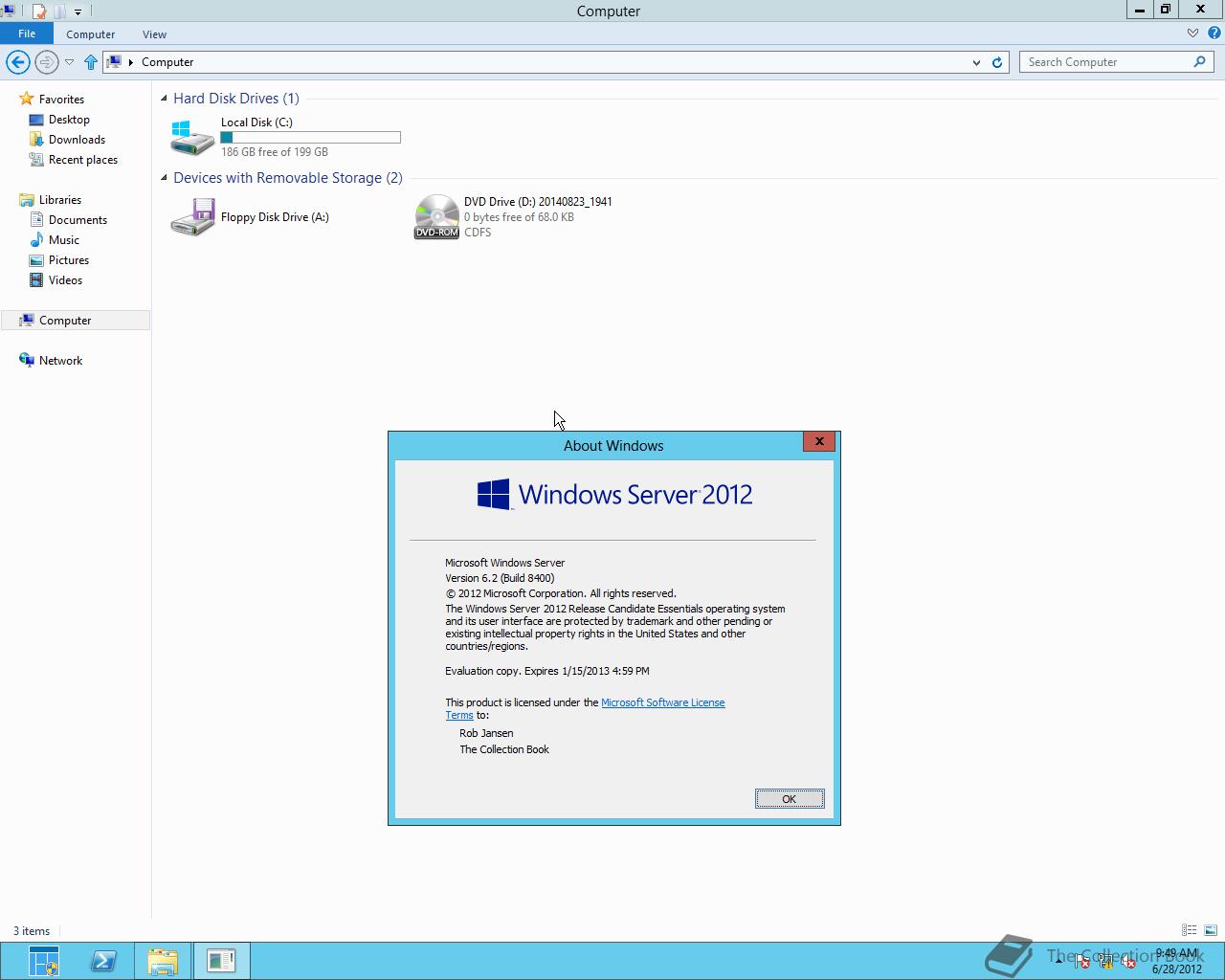Screen dimensions: 1225x980
Task: Open the Action Center flag tray icon
Action: click(x=1081, y=962)
